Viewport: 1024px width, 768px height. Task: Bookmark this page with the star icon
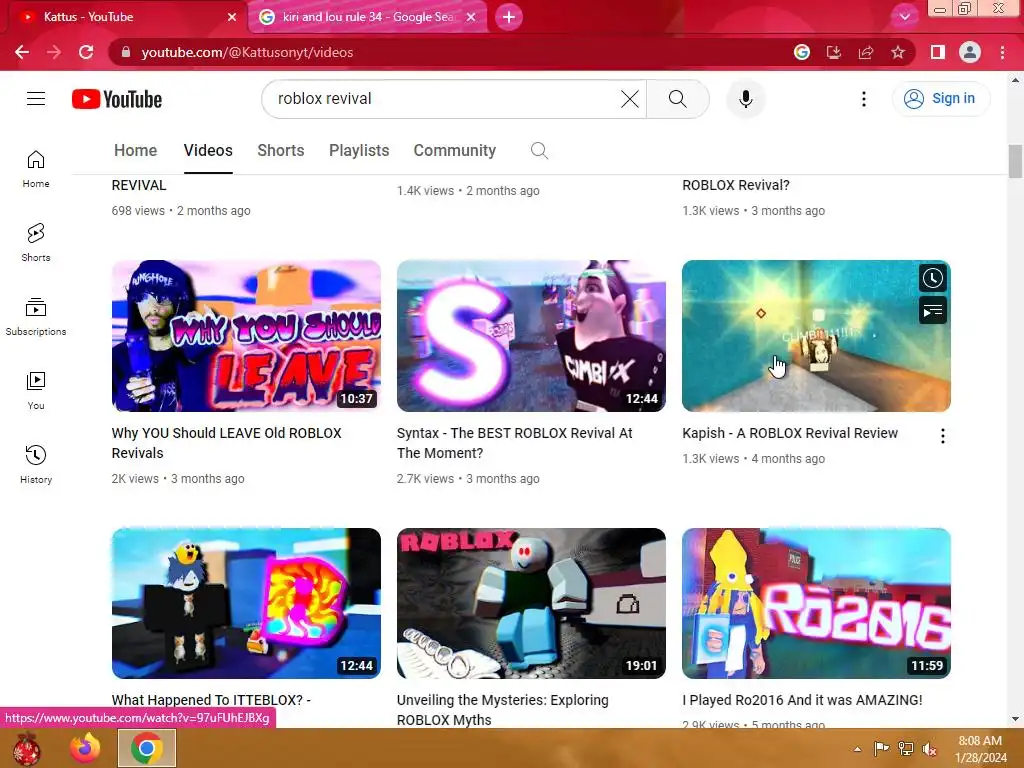pyautogui.click(x=898, y=52)
